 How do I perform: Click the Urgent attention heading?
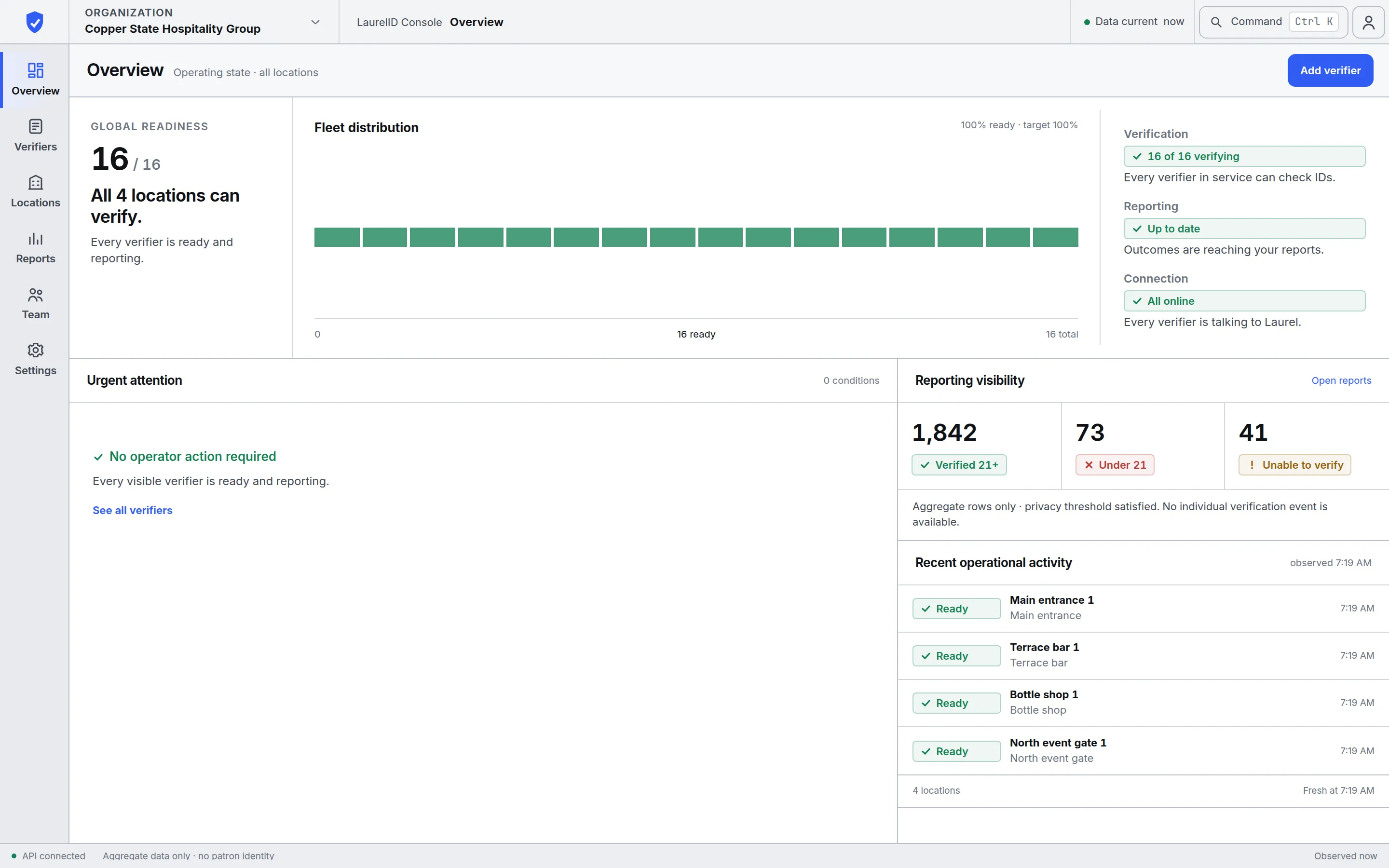pos(134,380)
